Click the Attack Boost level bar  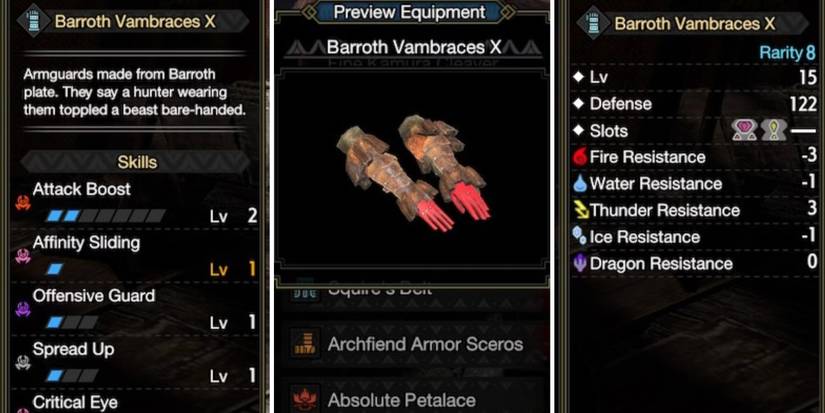(106, 216)
